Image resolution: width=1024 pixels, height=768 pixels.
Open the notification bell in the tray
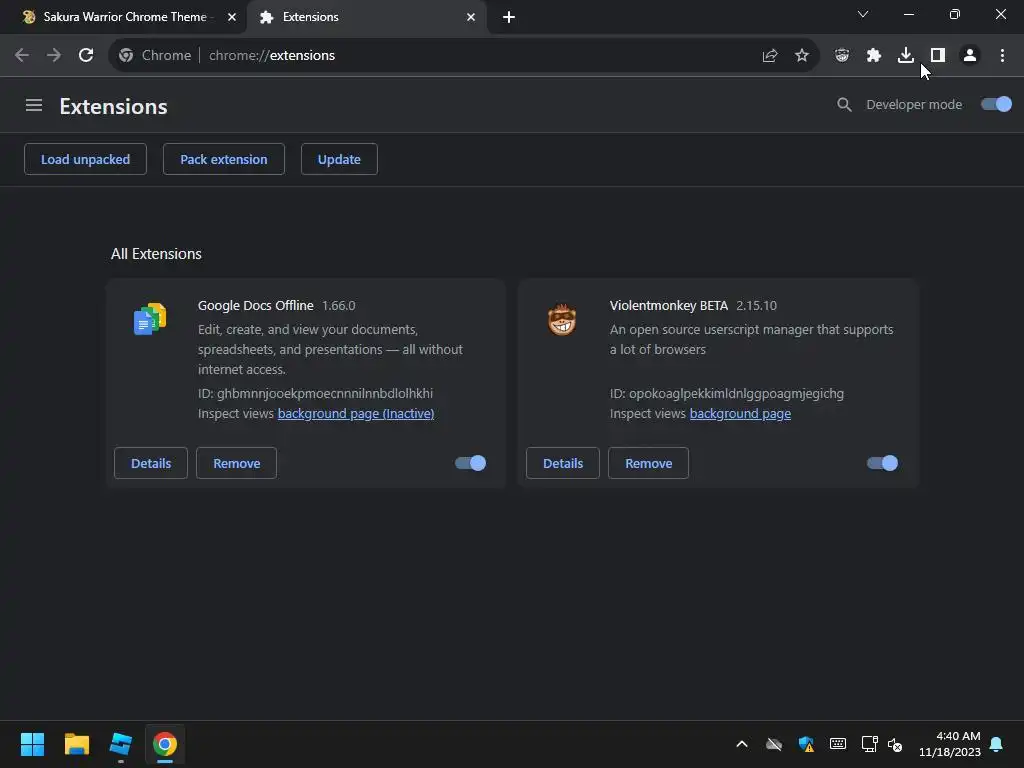(996, 744)
